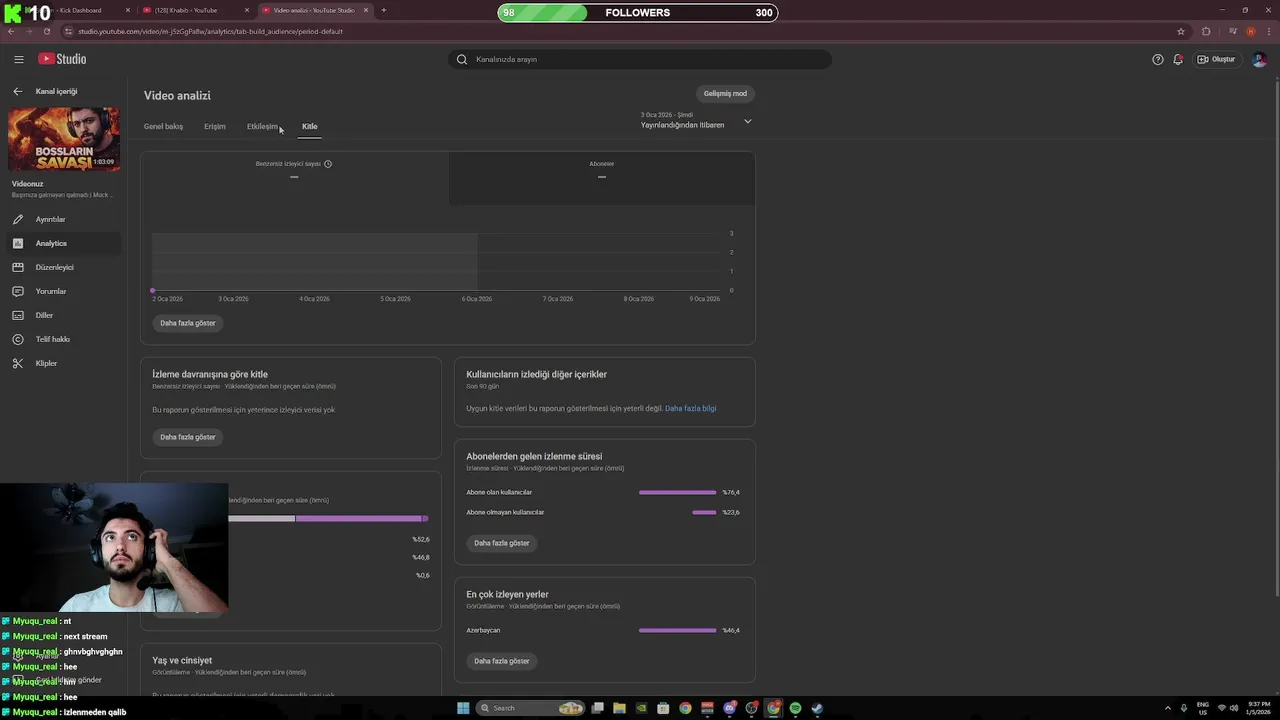
Task: Click the Chrome address bar URL
Action: pos(210,31)
